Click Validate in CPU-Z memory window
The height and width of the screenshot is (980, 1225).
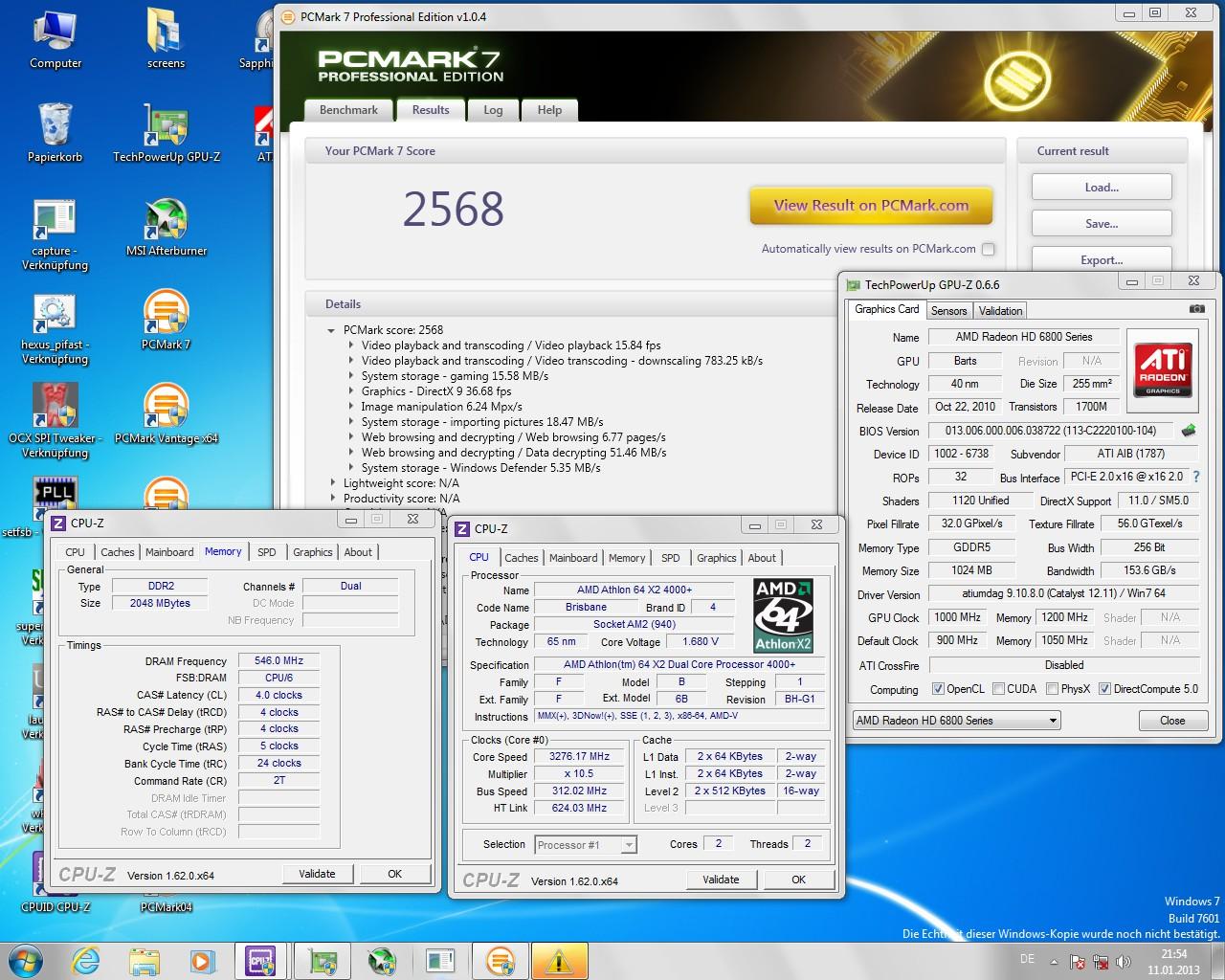[317, 874]
